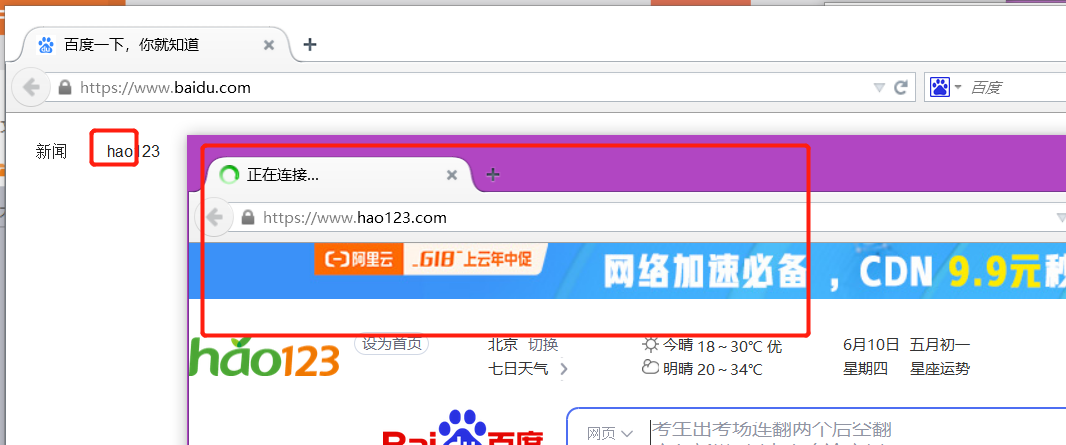Click the Baidu paw search engine icon
1066x445 pixels.
(940, 88)
